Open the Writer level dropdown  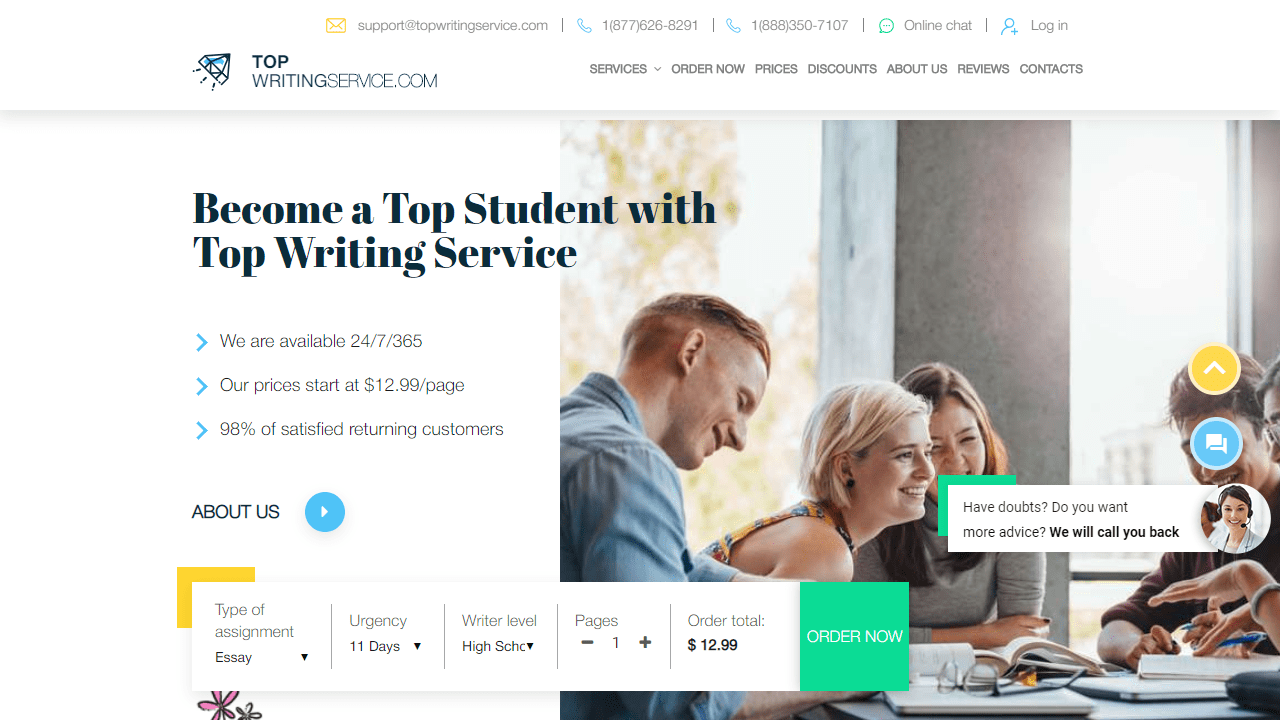pyautogui.click(x=498, y=646)
